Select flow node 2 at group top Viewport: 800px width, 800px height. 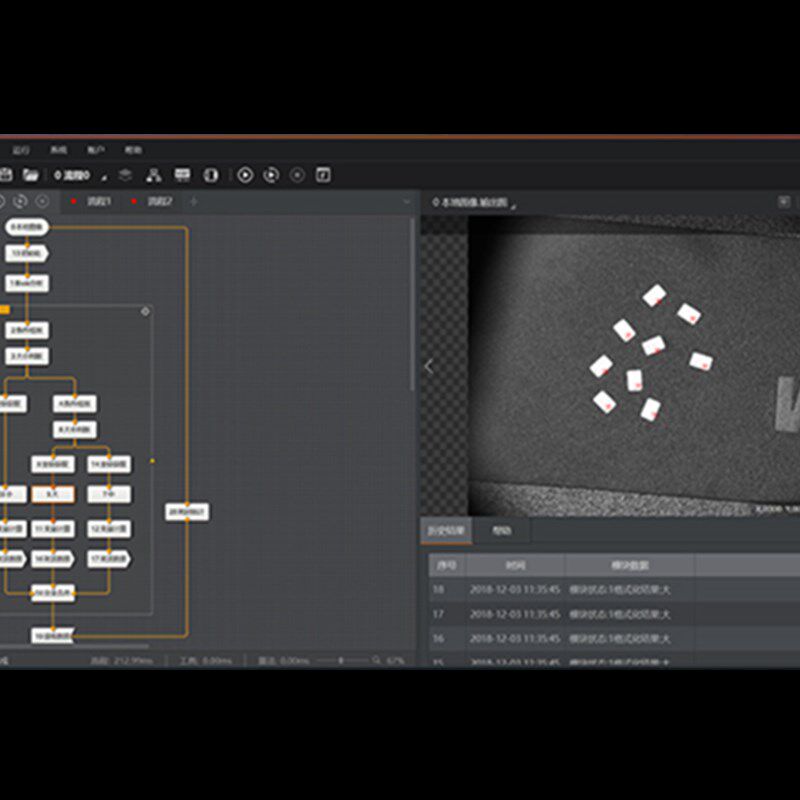coord(27,330)
